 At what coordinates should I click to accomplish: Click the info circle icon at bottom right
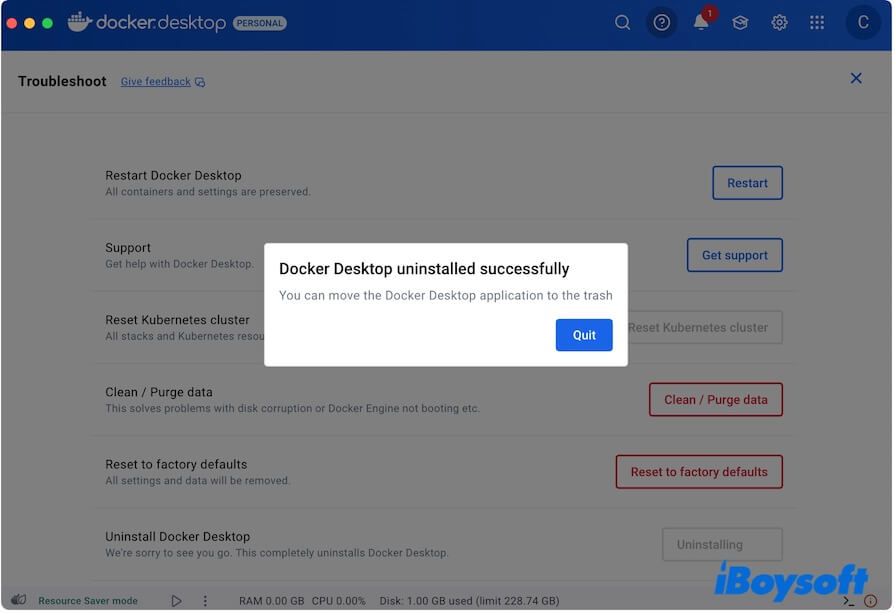click(872, 602)
